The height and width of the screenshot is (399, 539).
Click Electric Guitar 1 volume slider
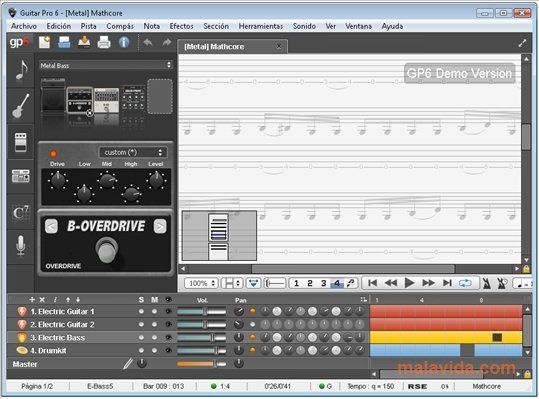pos(201,311)
